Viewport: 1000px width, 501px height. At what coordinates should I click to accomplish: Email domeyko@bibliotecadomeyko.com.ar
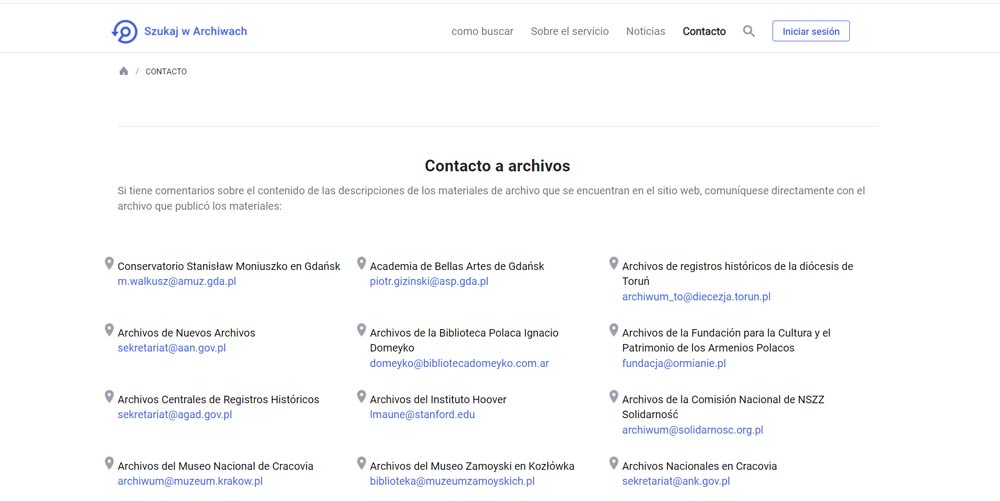click(x=459, y=363)
